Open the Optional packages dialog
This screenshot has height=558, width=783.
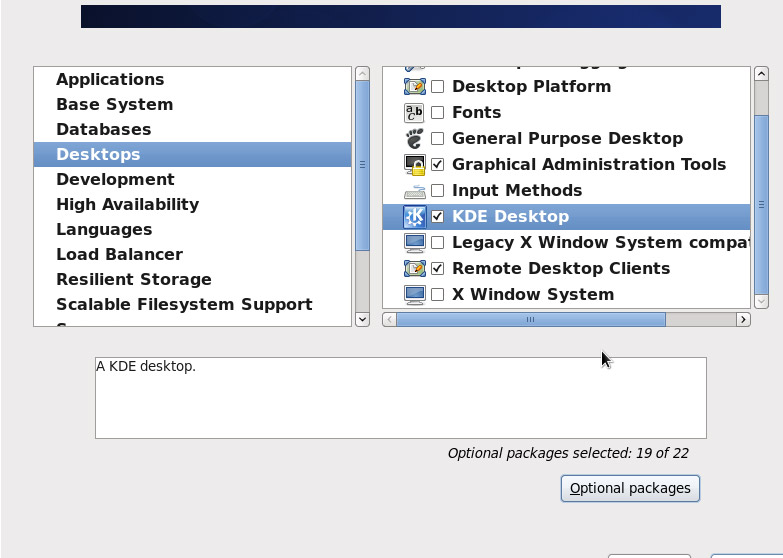tap(630, 488)
